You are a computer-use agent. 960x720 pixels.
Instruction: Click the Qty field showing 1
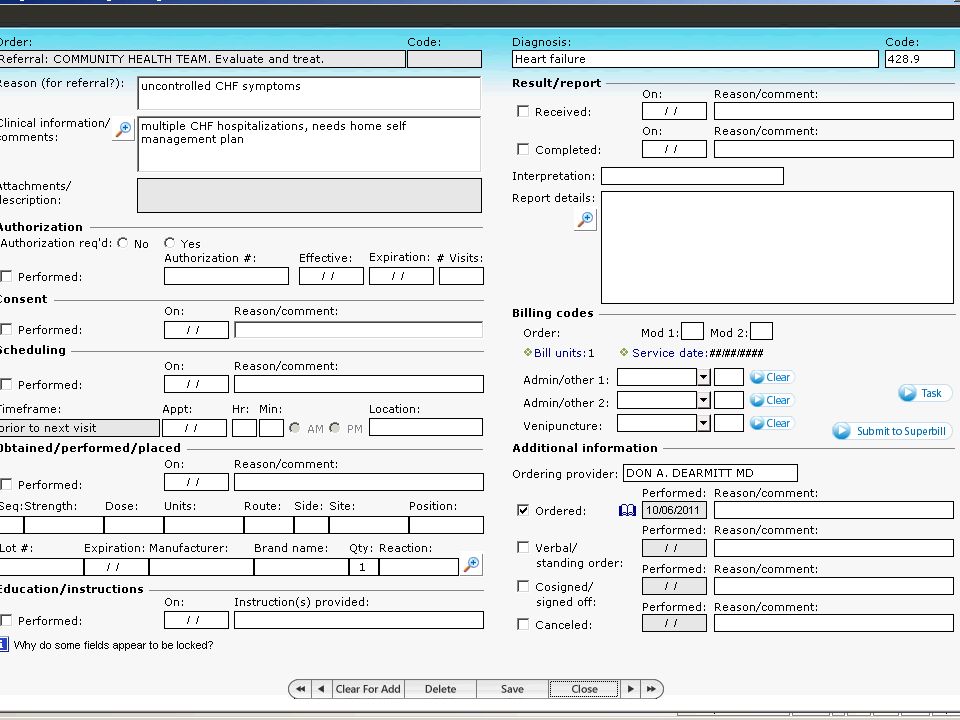[364, 567]
